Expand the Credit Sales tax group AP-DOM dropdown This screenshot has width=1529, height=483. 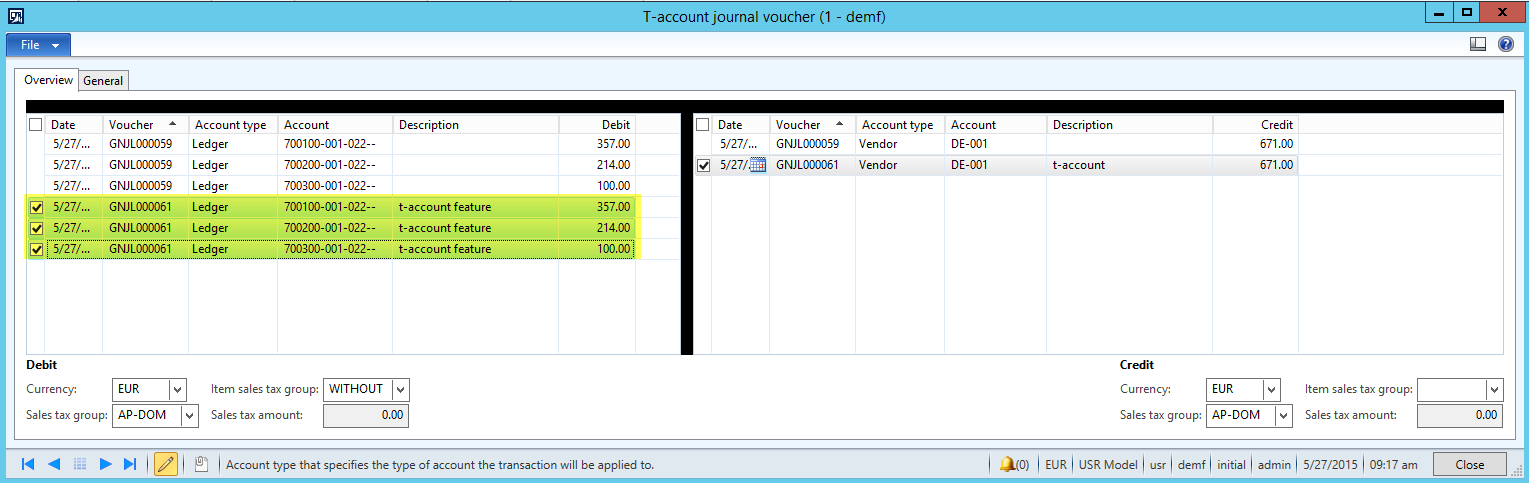click(1283, 415)
